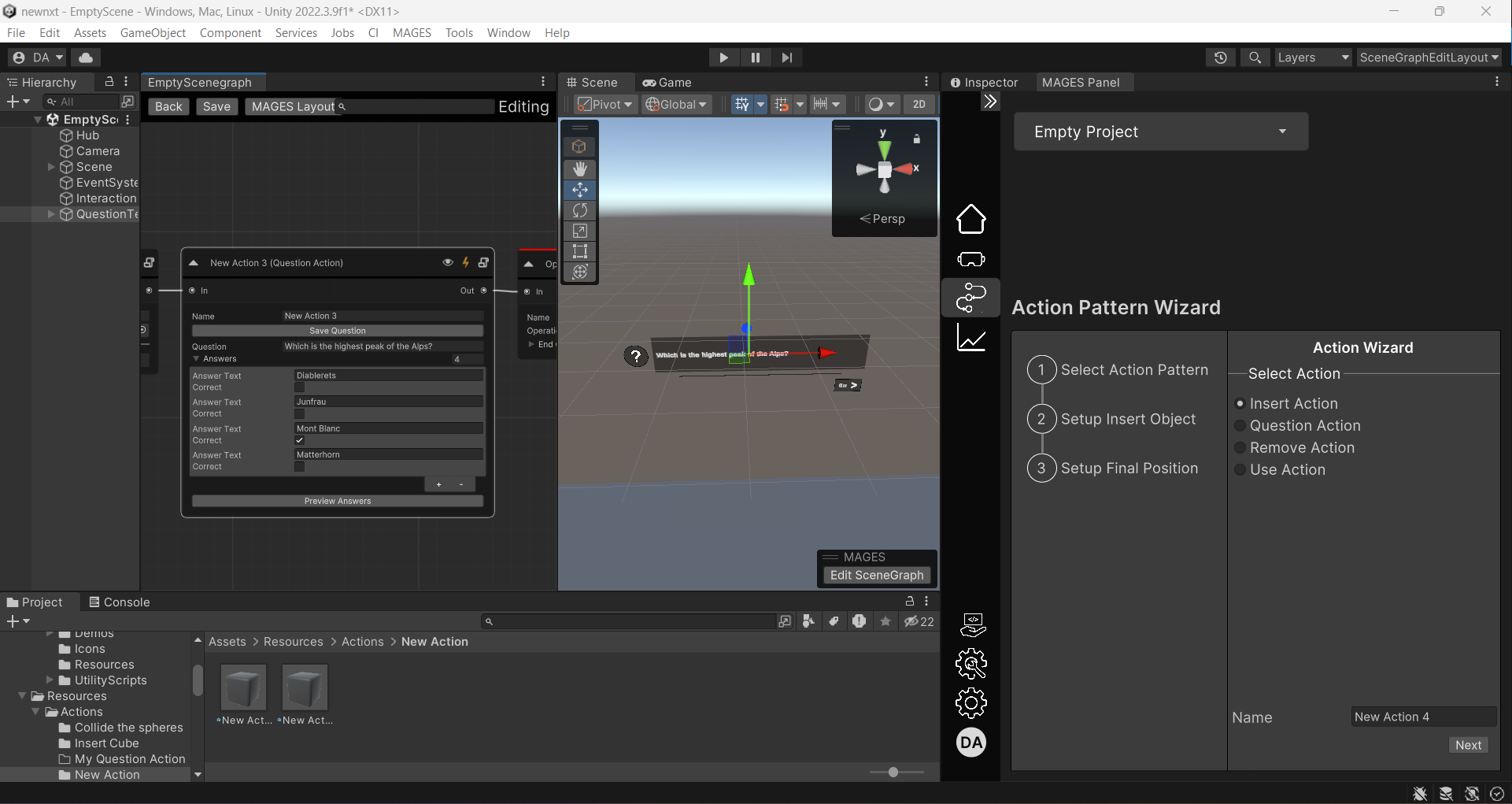
Task: Uncheck the Correct box for Mont Blanc
Action: click(x=299, y=440)
